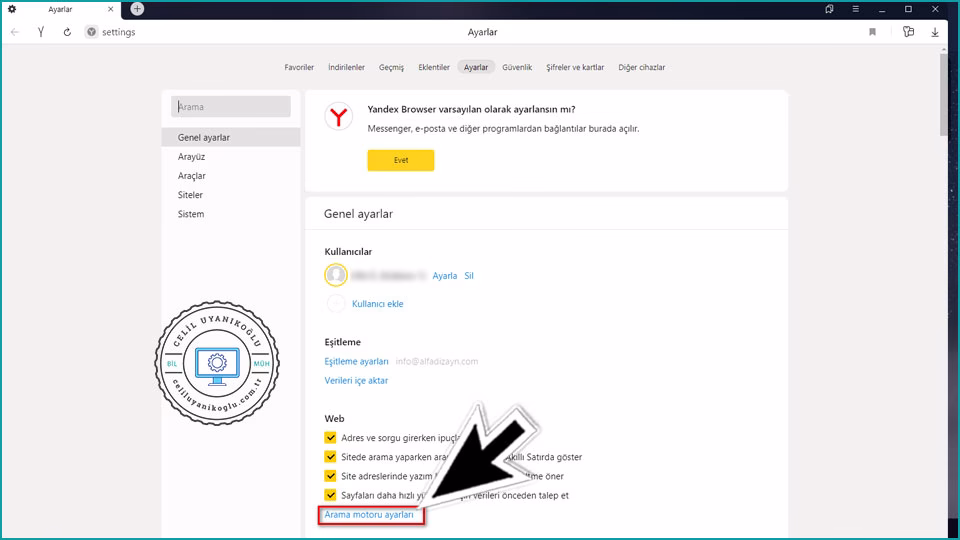Select Genel ayarlar in sidebar

(231, 137)
